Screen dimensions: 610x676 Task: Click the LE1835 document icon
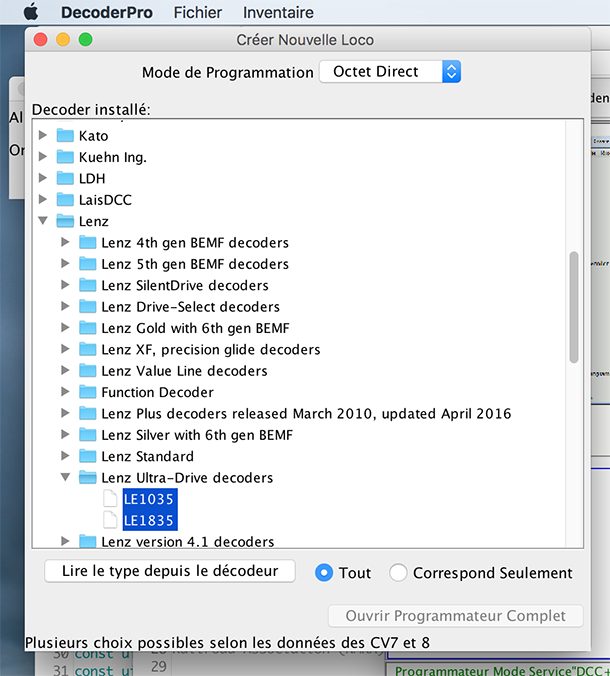[110, 520]
